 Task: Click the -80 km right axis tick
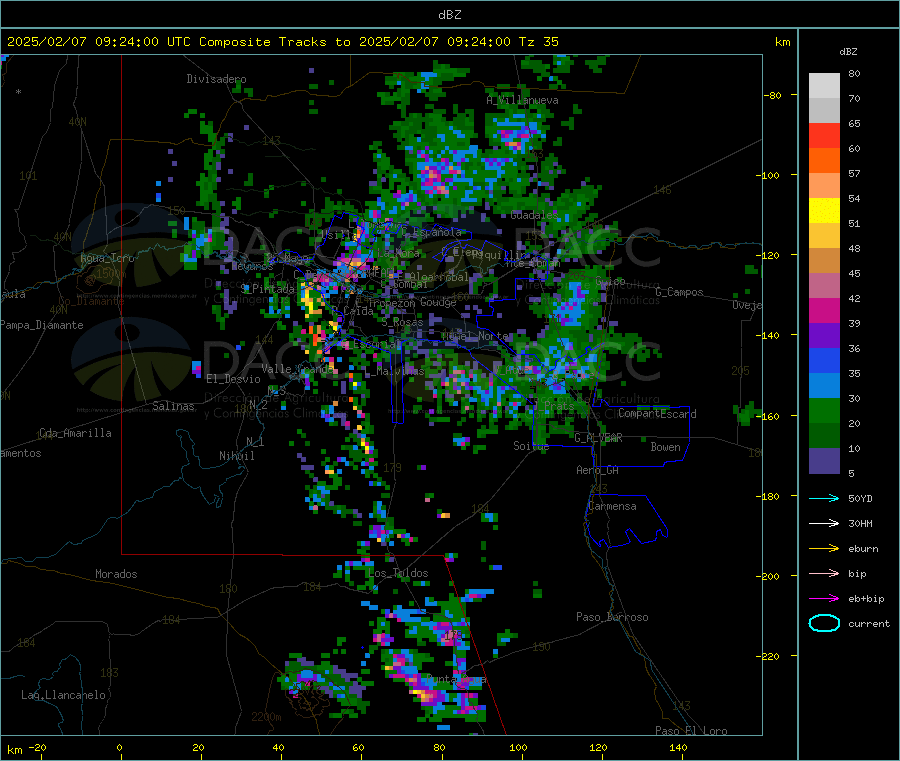click(x=772, y=95)
